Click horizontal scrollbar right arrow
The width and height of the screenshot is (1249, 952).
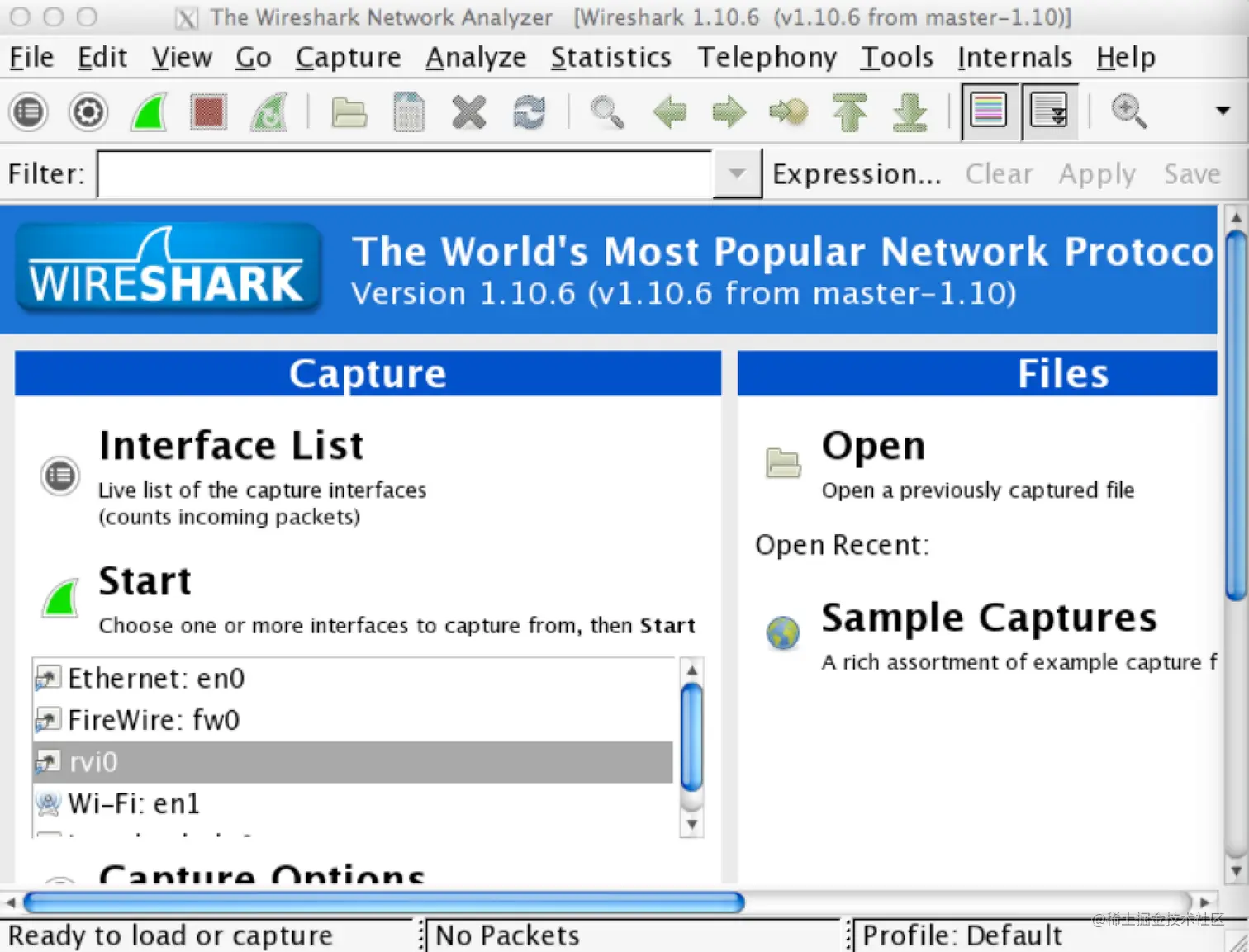(1204, 902)
